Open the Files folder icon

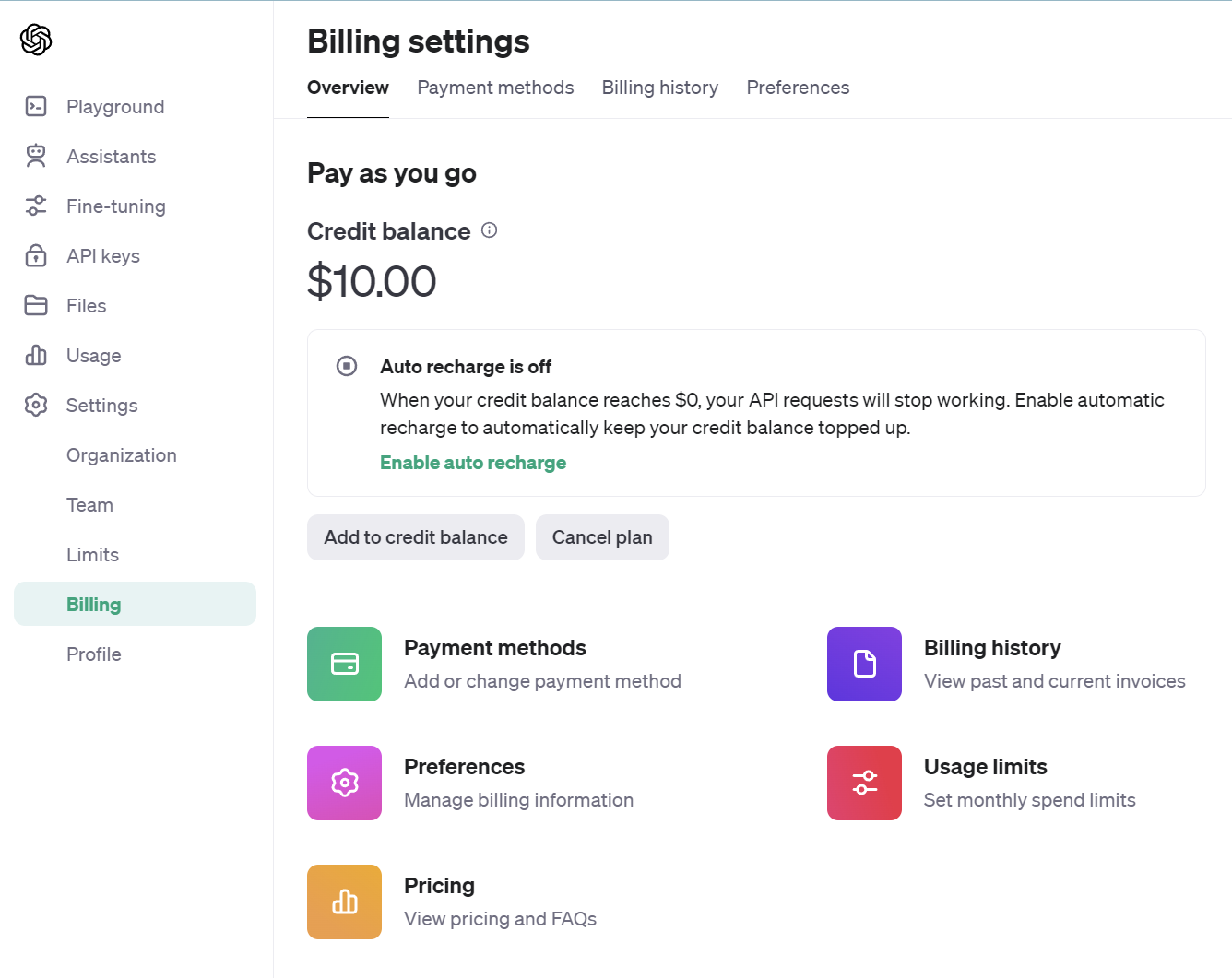(36, 306)
